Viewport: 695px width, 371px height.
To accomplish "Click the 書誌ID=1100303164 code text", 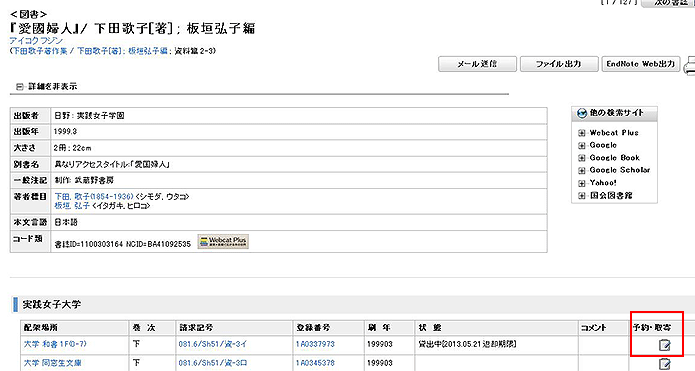I will click(88, 244).
